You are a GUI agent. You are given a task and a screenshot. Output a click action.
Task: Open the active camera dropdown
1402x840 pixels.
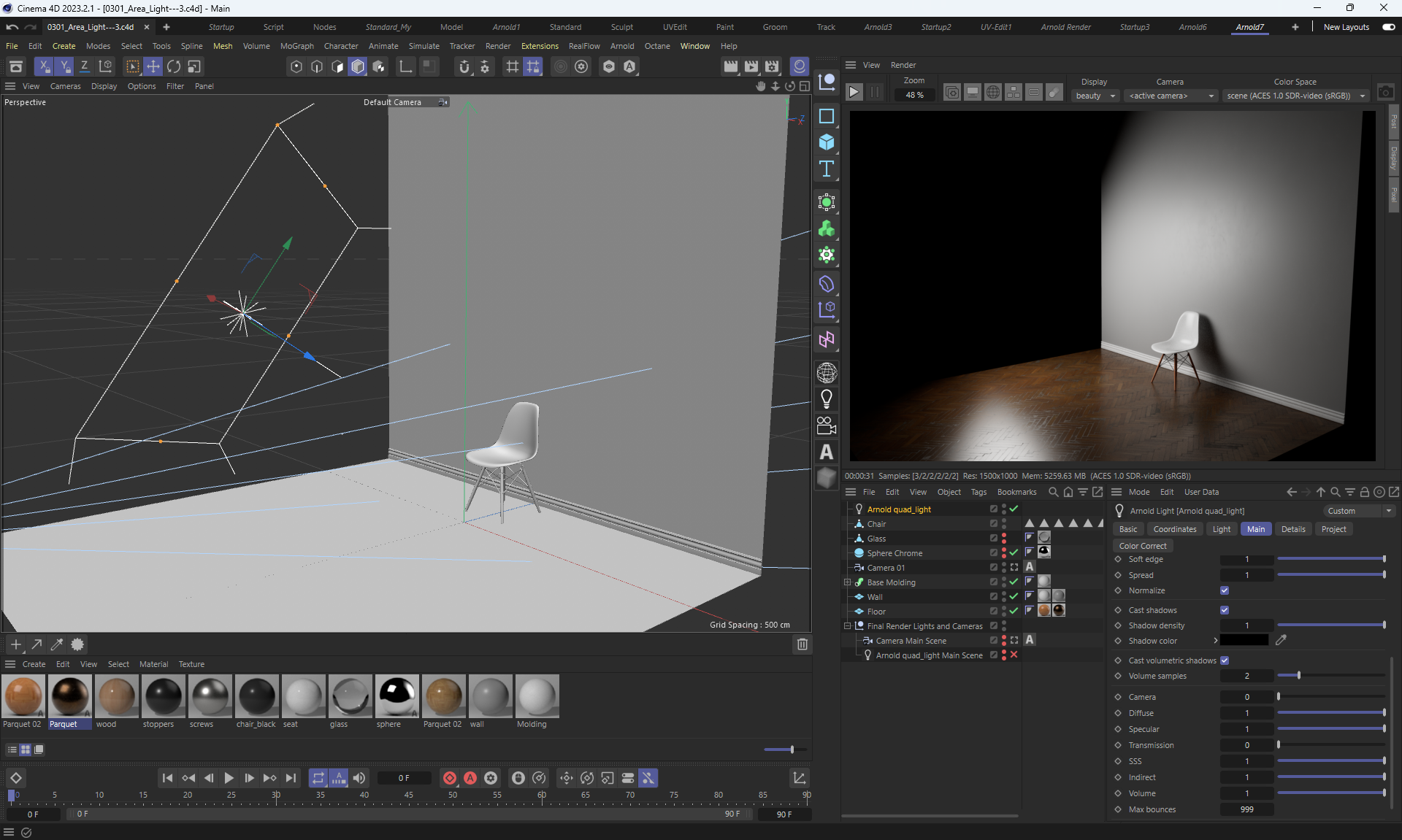1171,96
